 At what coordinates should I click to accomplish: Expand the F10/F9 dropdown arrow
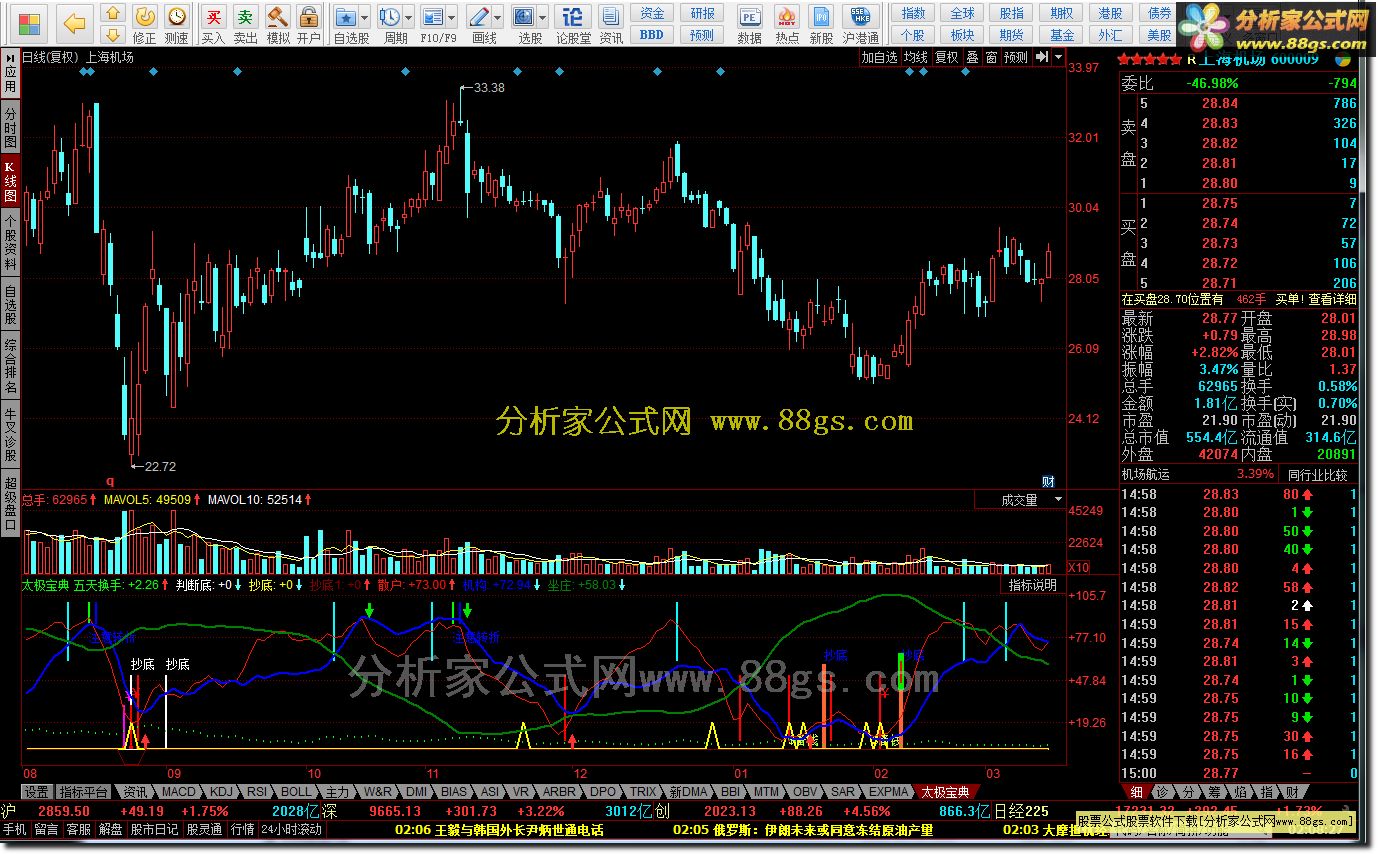pyautogui.click(x=452, y=18)
